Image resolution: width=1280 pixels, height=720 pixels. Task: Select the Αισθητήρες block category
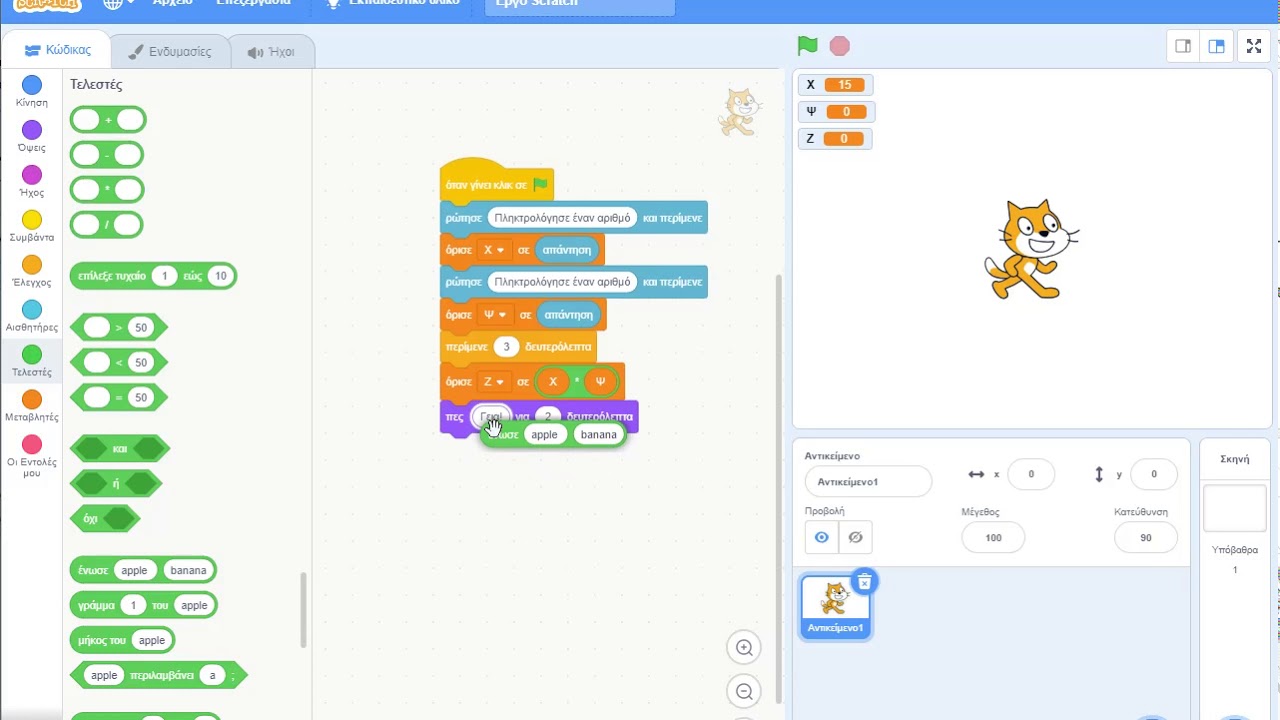click(32, 317)
